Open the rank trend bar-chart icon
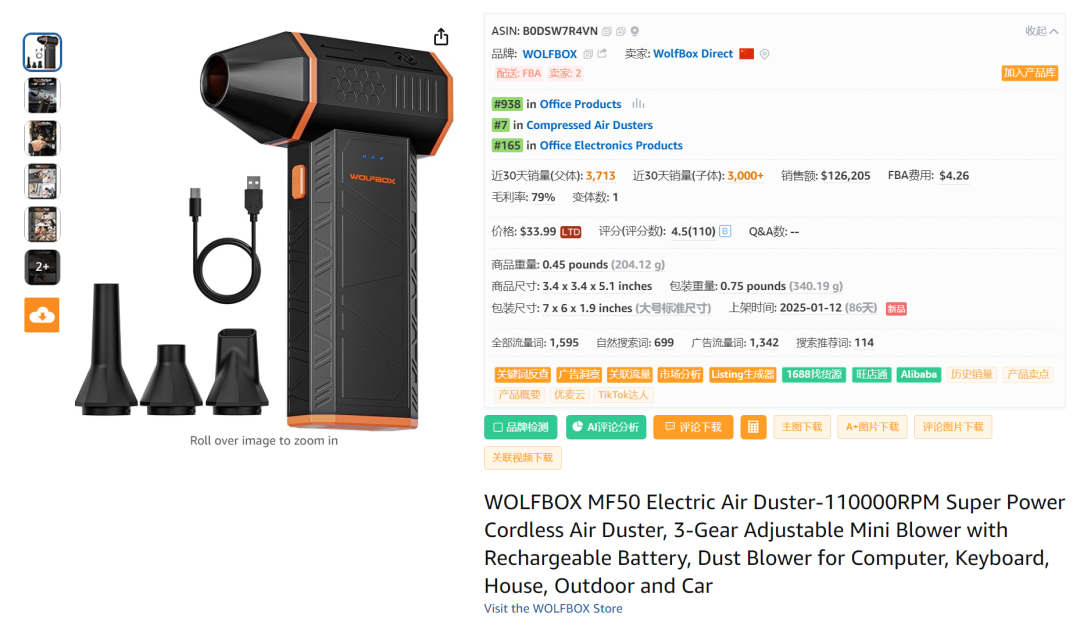This screenshot has width=1080, height=619. click(x=638, y=104)
